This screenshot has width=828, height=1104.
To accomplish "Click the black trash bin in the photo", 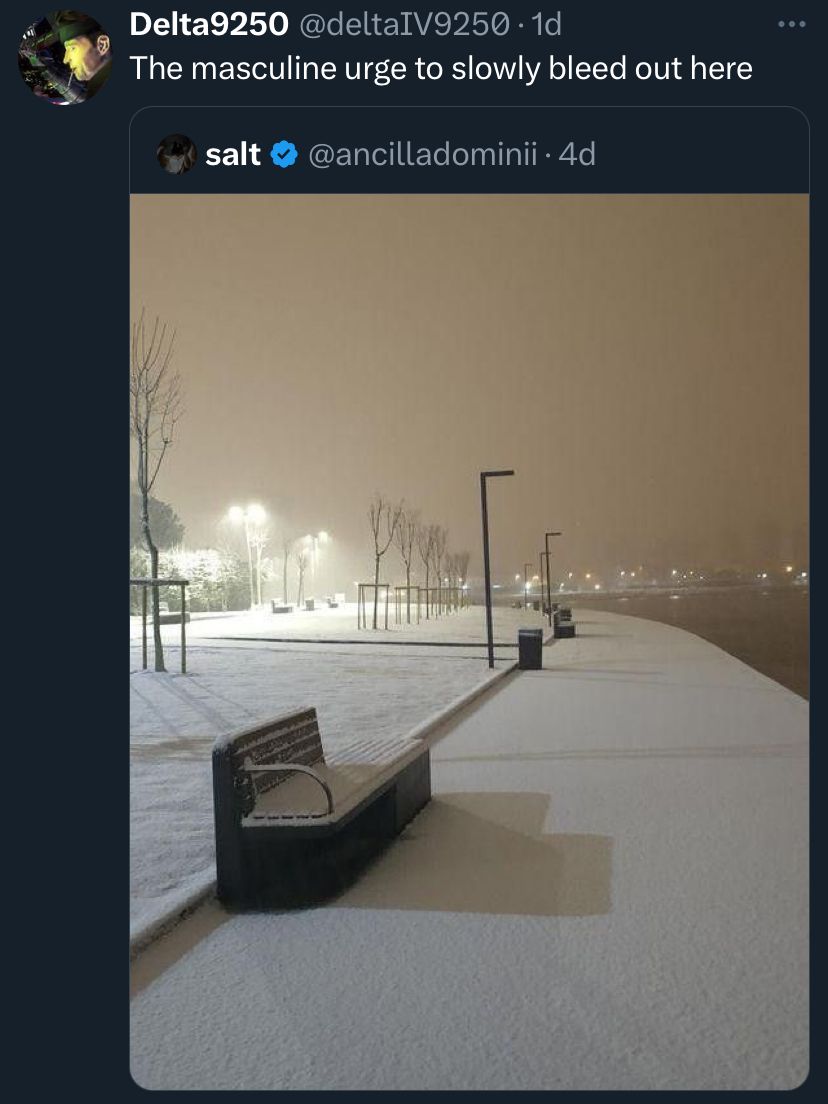I will click(530, 648).
